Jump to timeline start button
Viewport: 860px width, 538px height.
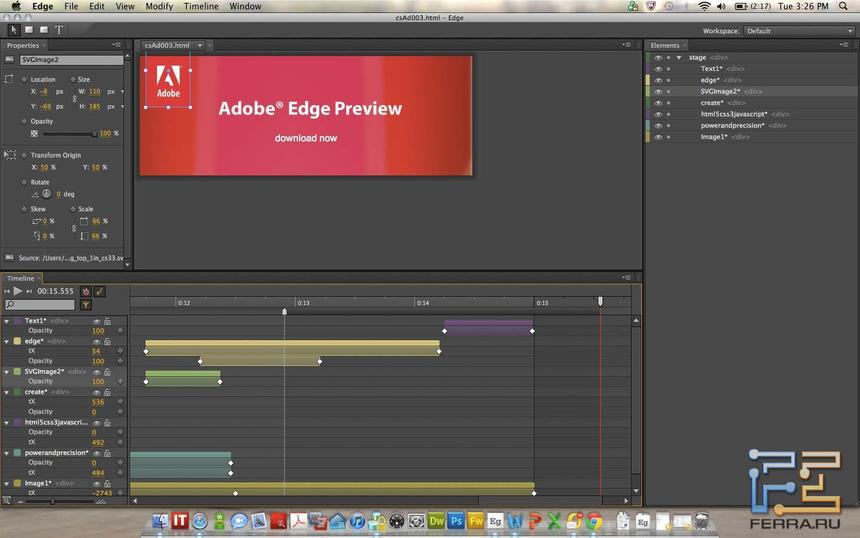pos(7,291)
